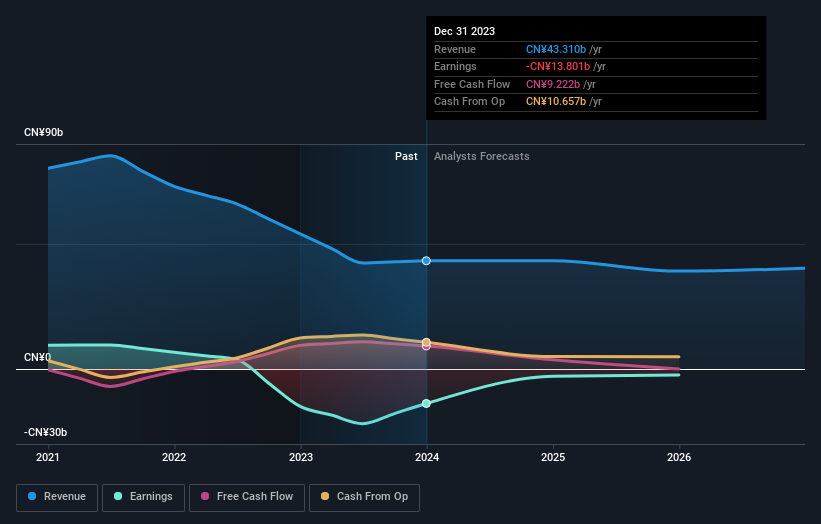Click the 2021 axis label
The height and width of the screenshot is (524, 821).
pyautogui.click(x=48, y=457)
